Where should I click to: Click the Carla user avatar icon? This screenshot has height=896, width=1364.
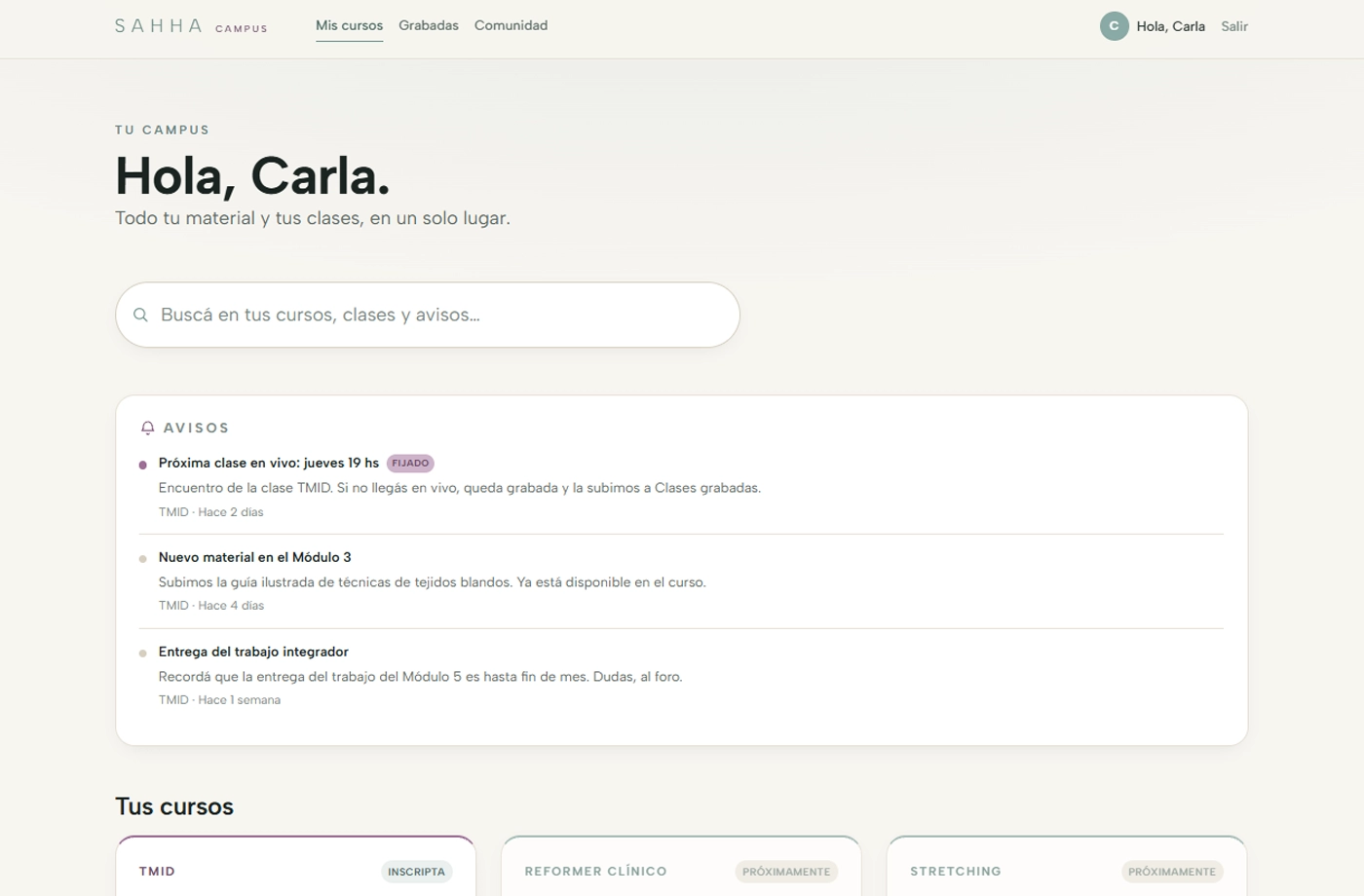click(1114, 26)
